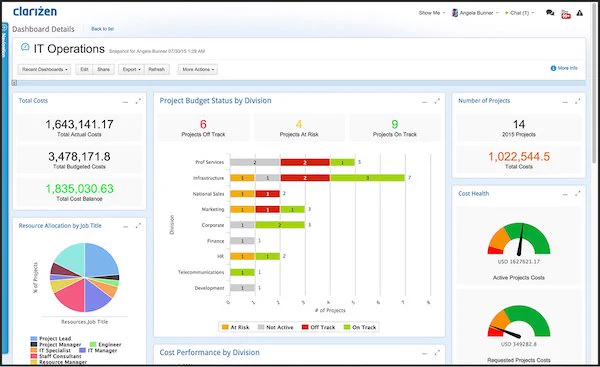Image resolution: width=600 pixels, height=367 pixels.
Task: Click Project Lead legend color swatch
Action: click(34, 339)
